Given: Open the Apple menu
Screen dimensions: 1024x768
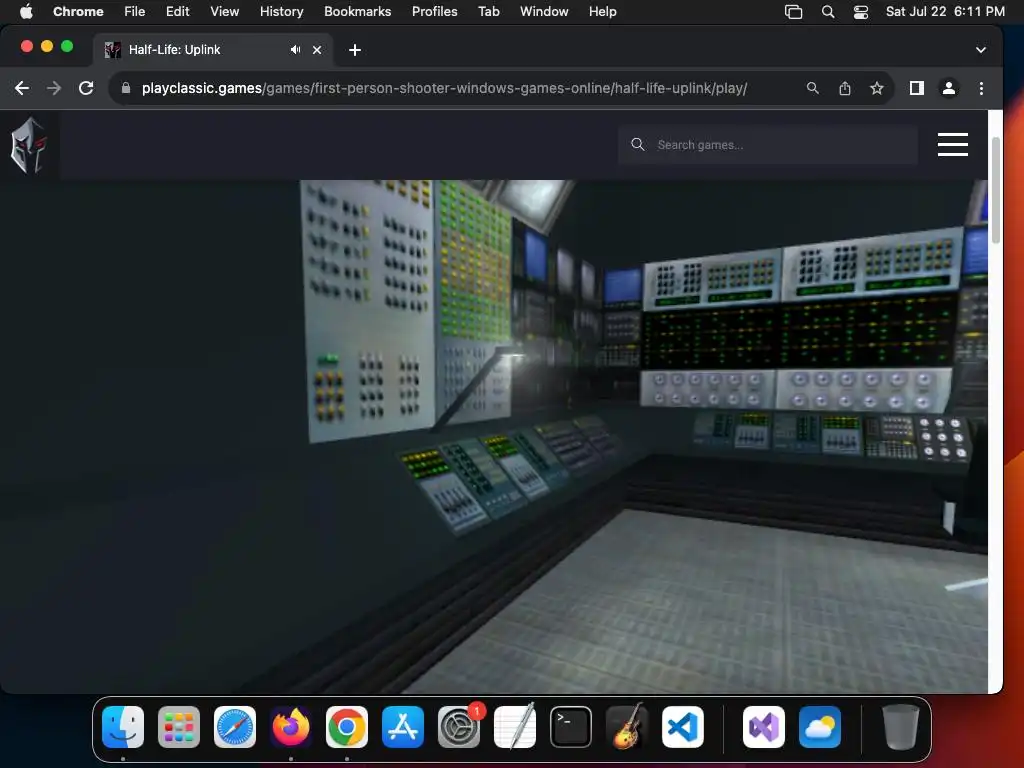Looking at the screenshot, I should [26, 11].
